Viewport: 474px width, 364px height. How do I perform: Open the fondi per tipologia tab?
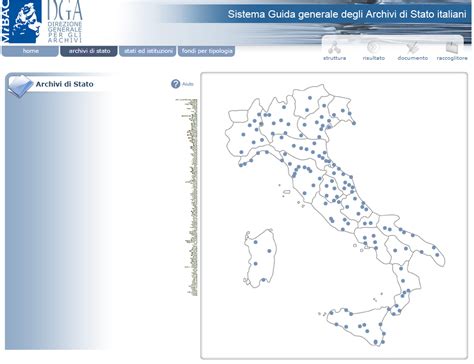207,51
